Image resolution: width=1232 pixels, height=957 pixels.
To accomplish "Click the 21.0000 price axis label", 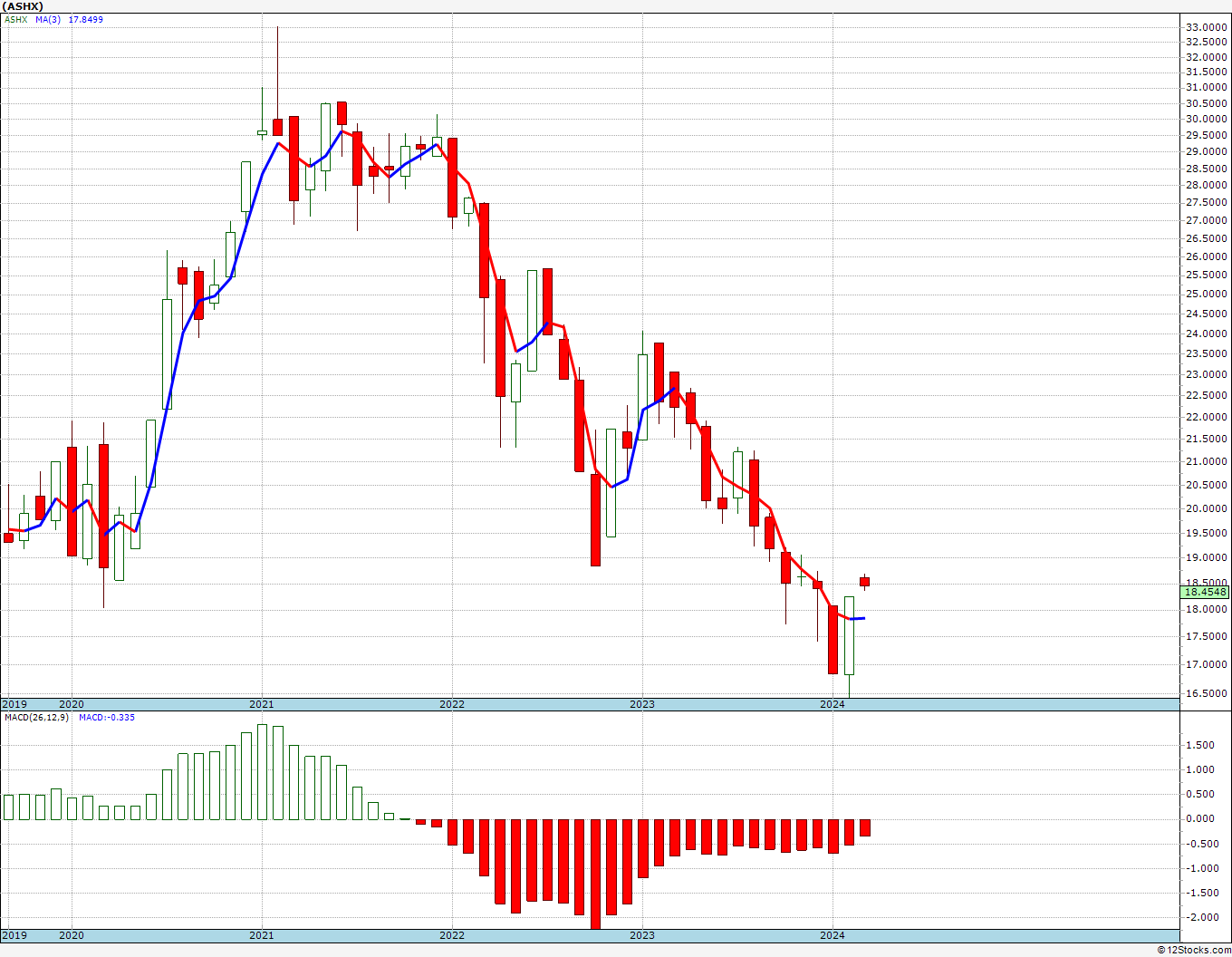I will pyautogui.click(x=1207, y=461).
